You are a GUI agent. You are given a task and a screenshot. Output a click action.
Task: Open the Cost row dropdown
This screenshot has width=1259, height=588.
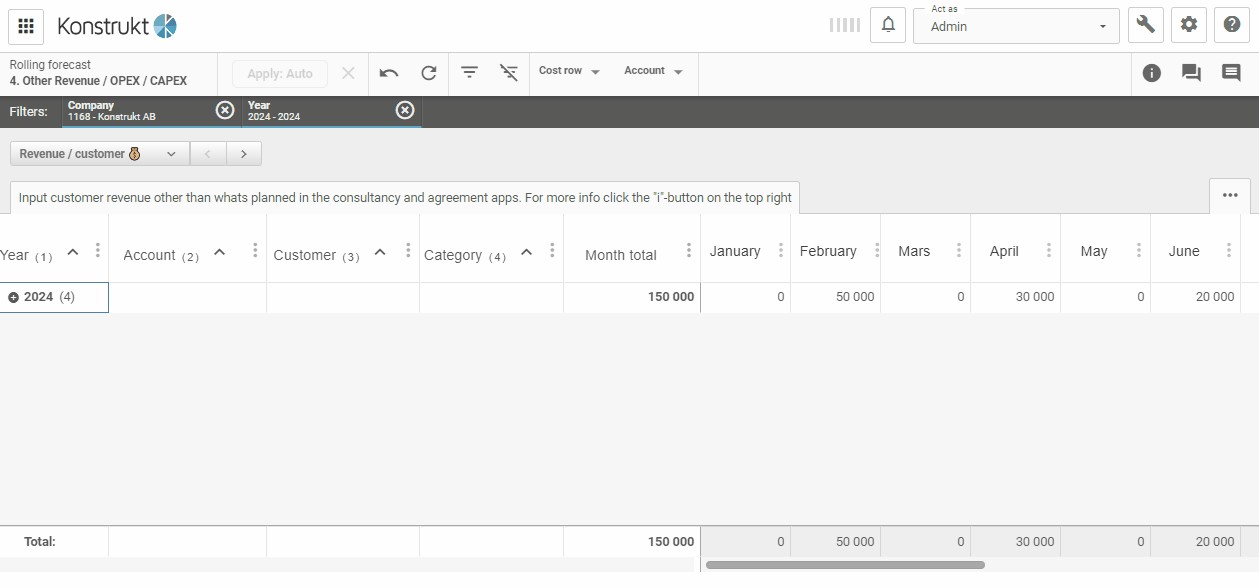[x=569, y=72]
